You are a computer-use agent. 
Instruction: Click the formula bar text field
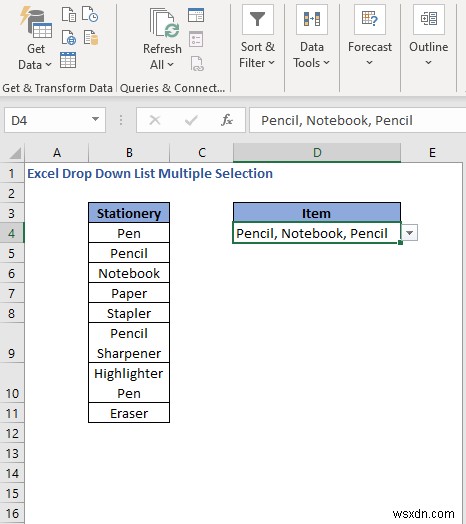357,120
